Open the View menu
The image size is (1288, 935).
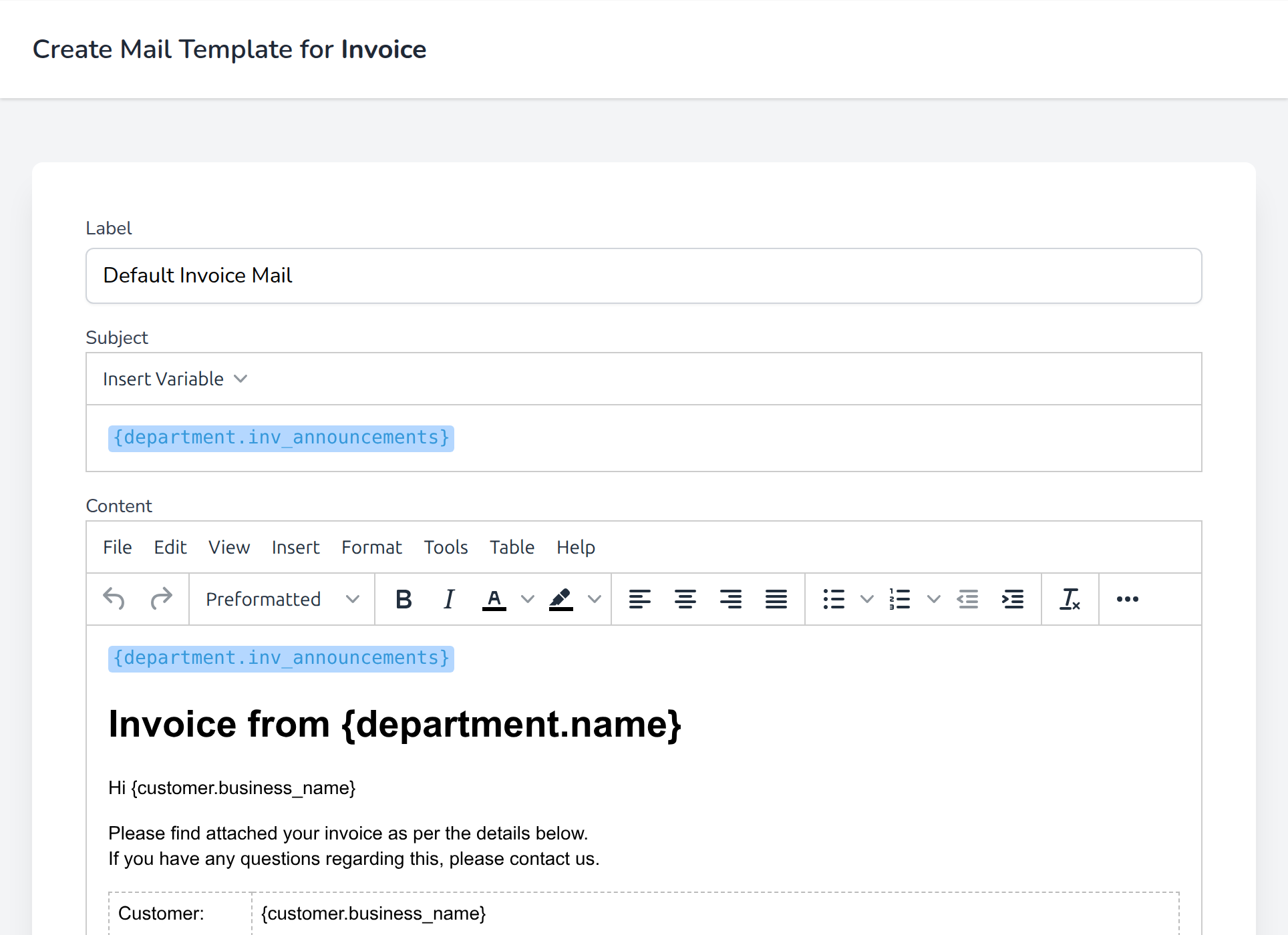[229, 547]
